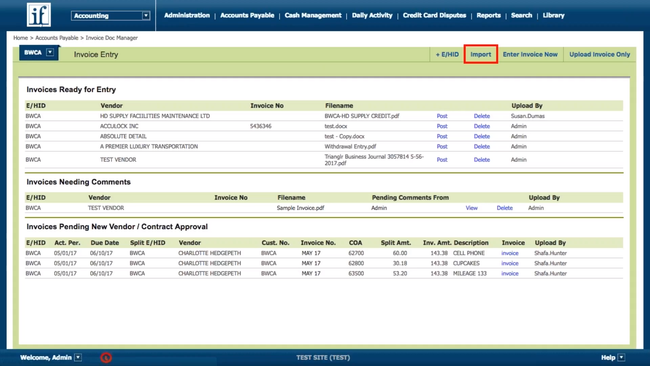Click split amount 53.20
The width and height of the screenshot is (650, 366).
point(400,274)
